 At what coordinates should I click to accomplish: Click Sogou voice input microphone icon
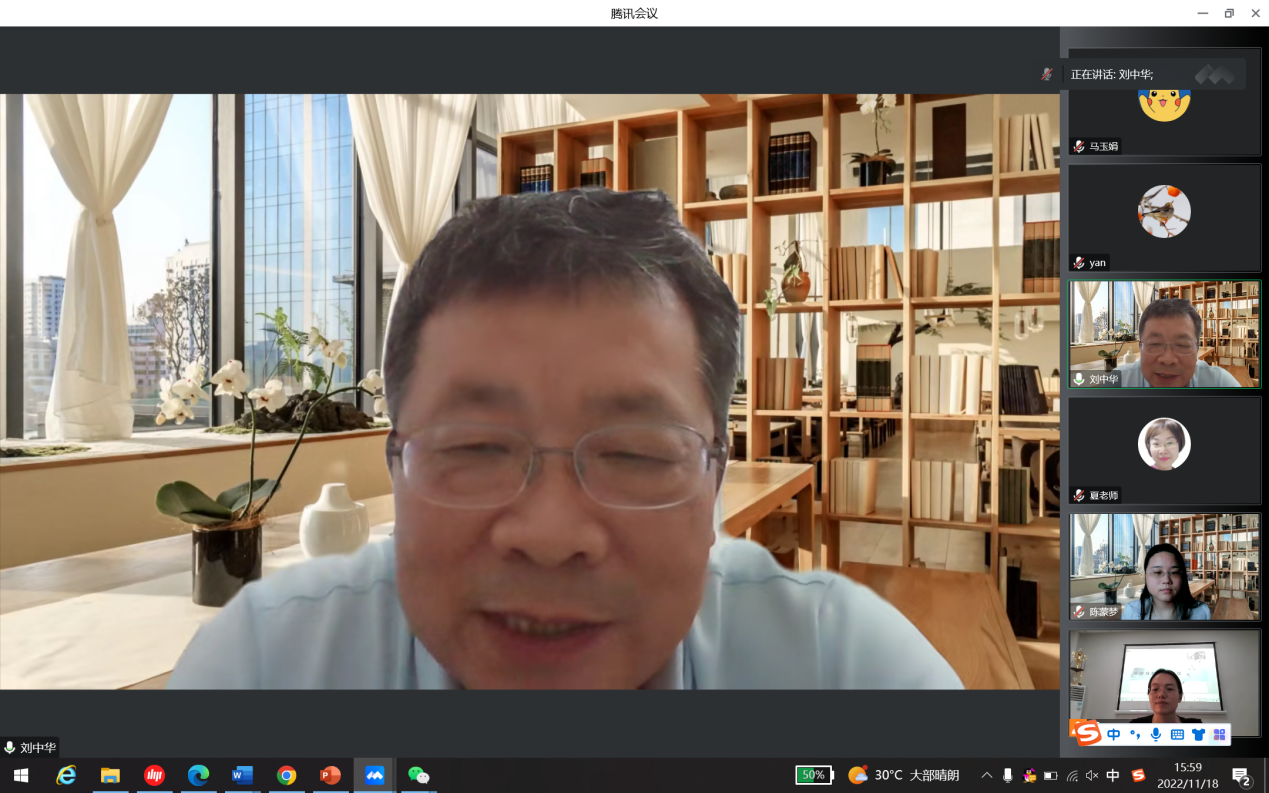pyautogui.click(x=1156, y=735)
